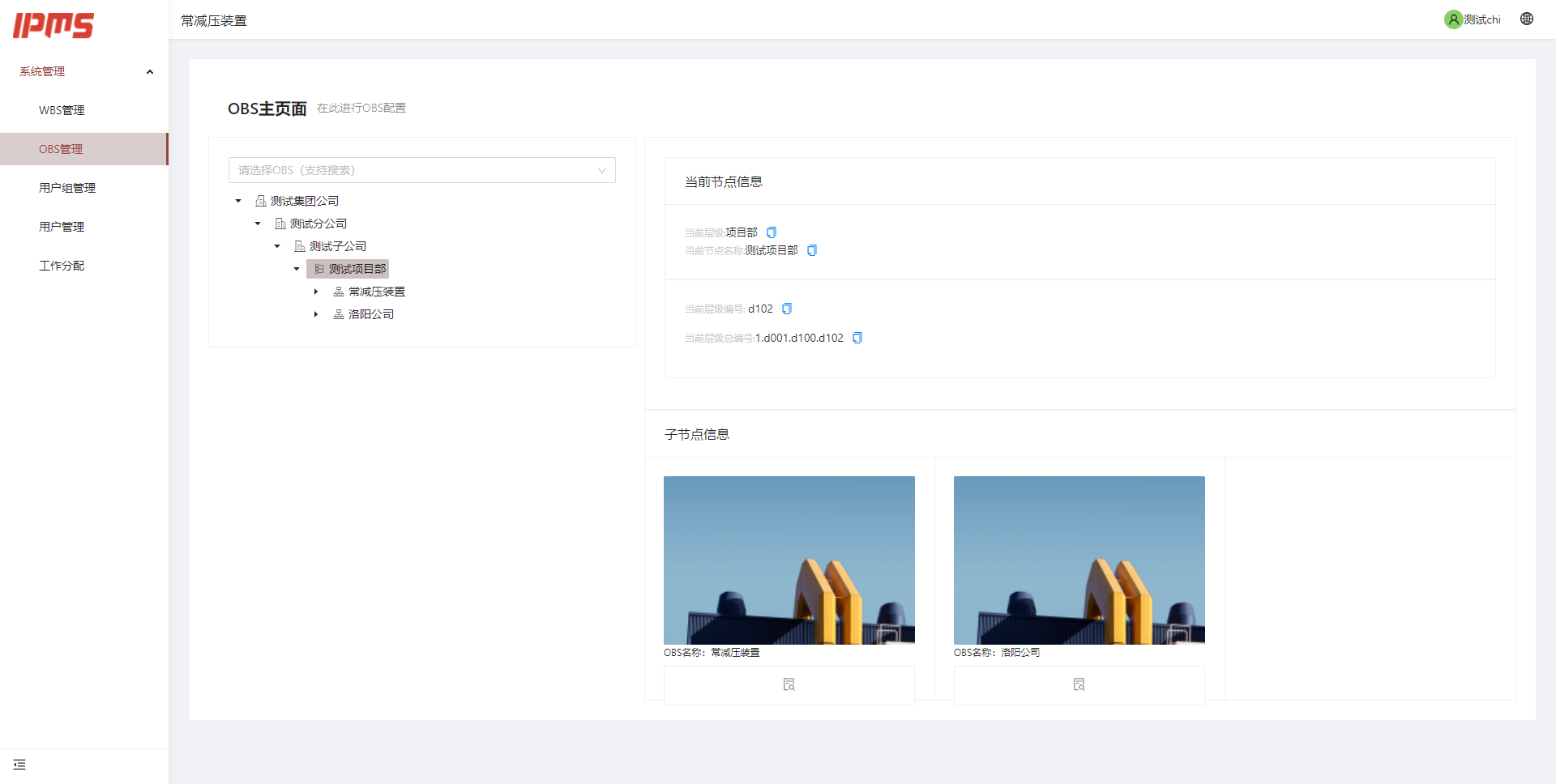Go to 用户管理 page
The image size is (1556, 784).
click(84, 227)
